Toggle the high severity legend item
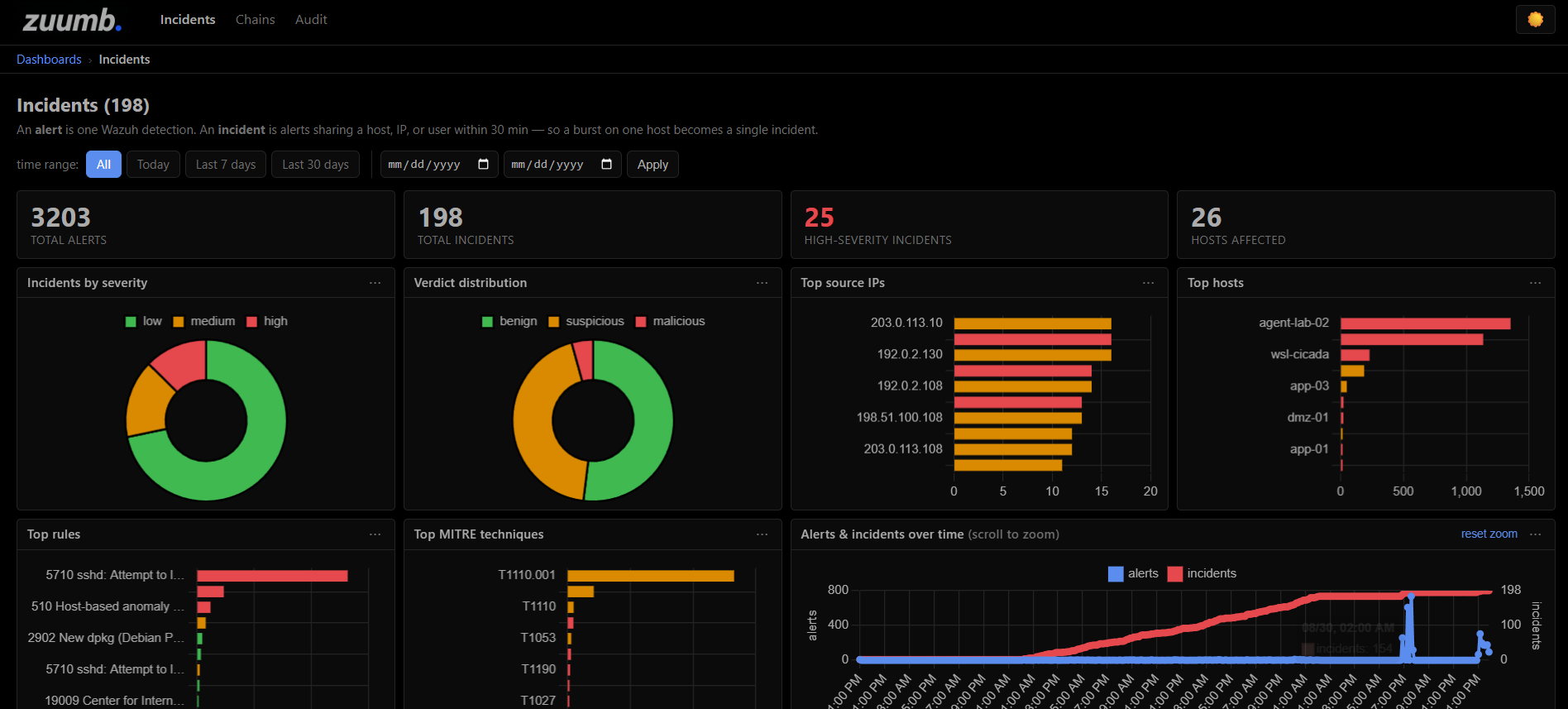 267,321
